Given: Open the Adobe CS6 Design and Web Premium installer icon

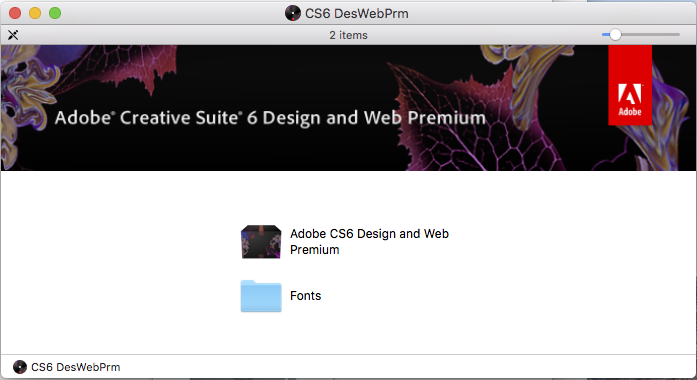Looking at the screenshot, I should [x=261, y=242].
